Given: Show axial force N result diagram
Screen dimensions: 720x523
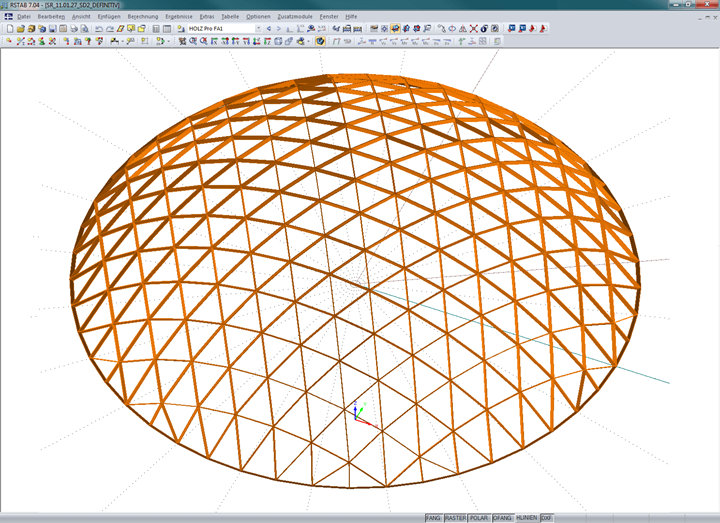Looking at the screenshot, I should coord(372,41).
